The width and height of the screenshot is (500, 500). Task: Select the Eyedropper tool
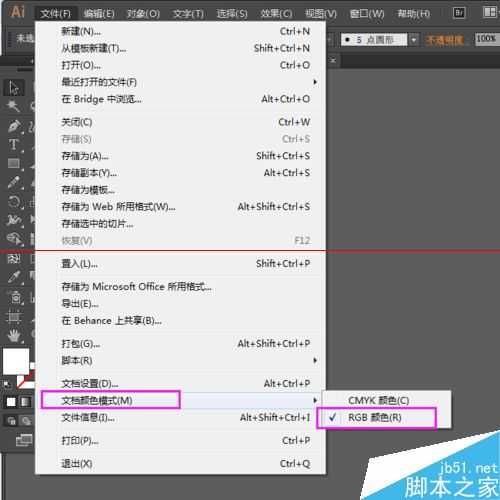click(13, 277)
